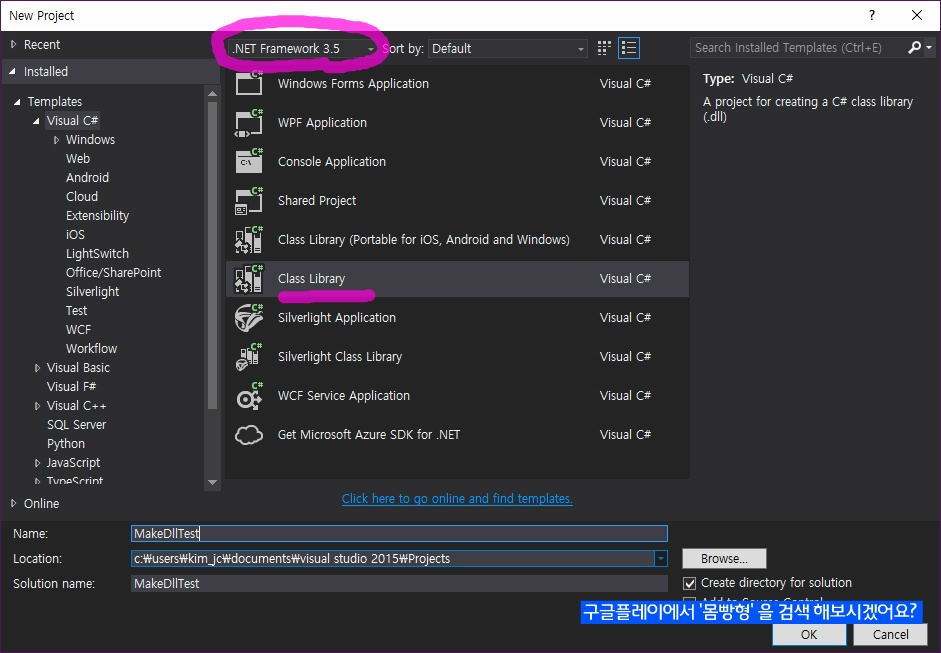Open the Sort by Default dropdown
This screenshot has height=653, width=941.
coord(508,49)
